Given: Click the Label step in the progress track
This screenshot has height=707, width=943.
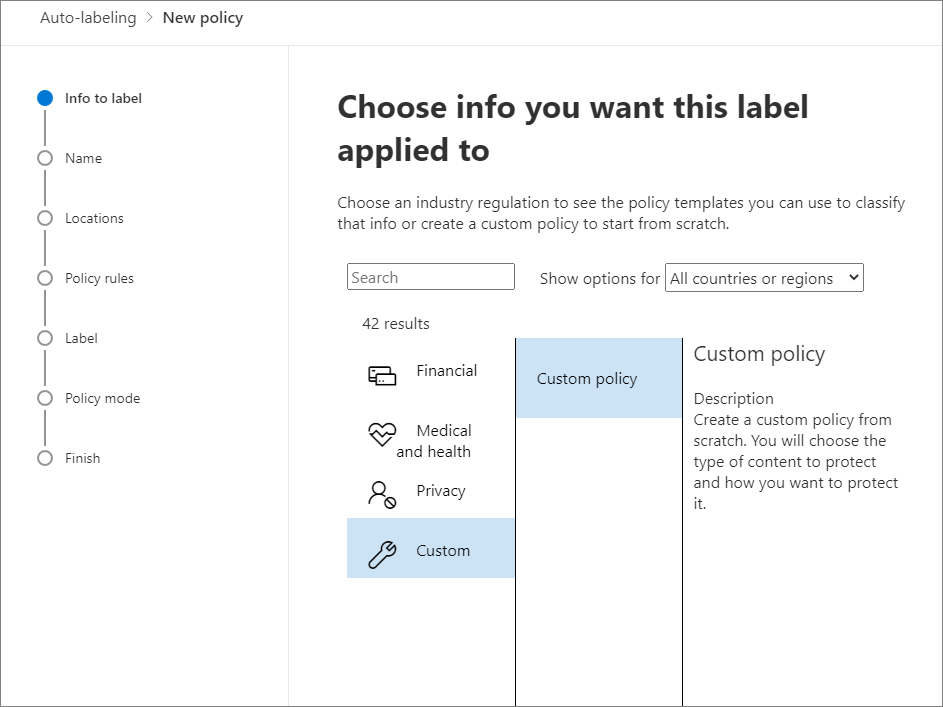Looking at the screenshot, I should tap(44, 337).
